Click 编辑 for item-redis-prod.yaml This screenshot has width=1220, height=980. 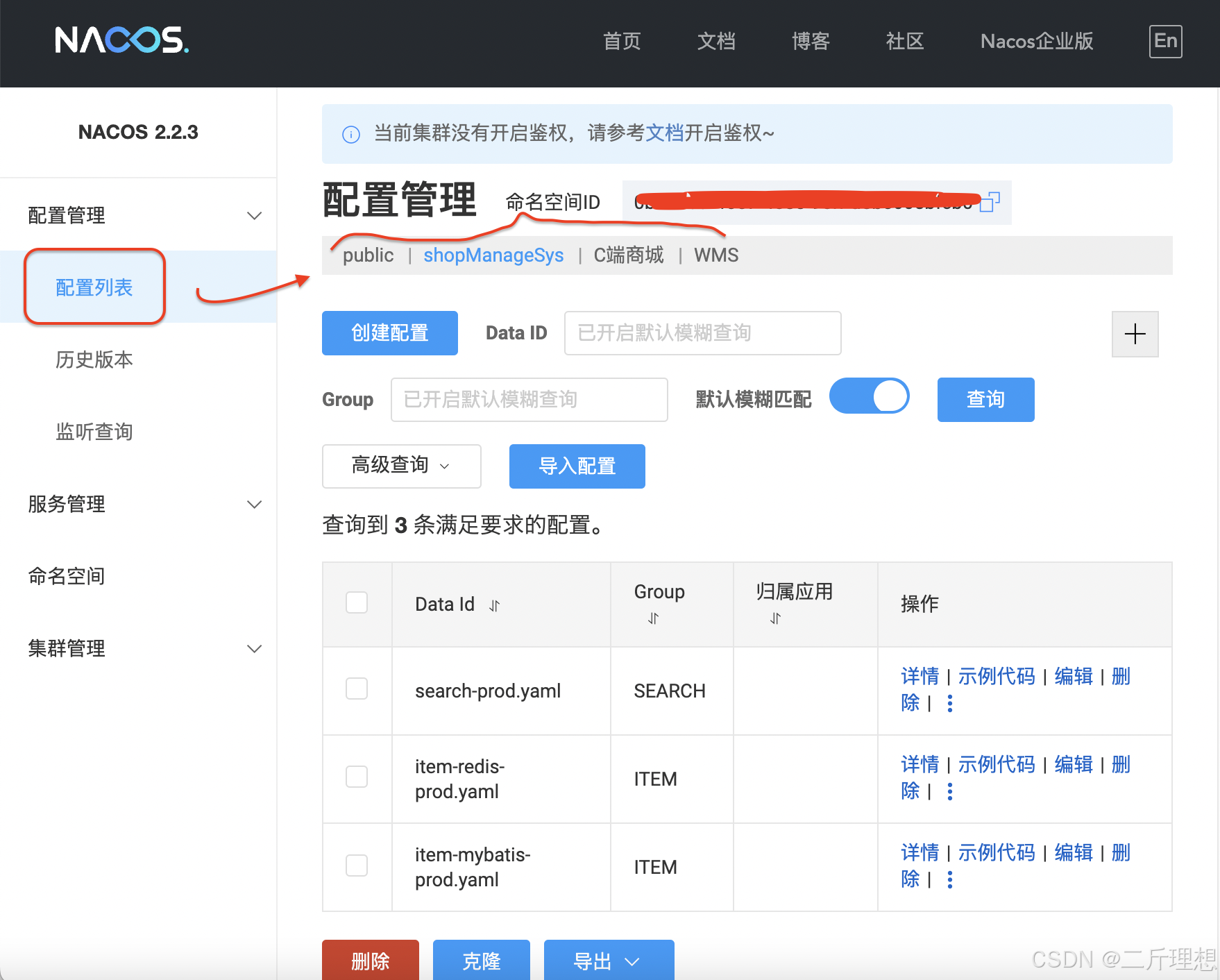(1074, 764)
